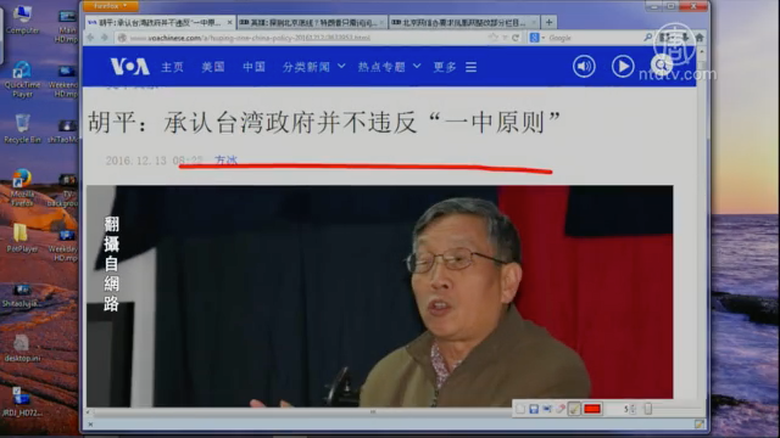Screen dimensions: 780x438
Task: Click the new blank page icon
Action: pos(520,409)
